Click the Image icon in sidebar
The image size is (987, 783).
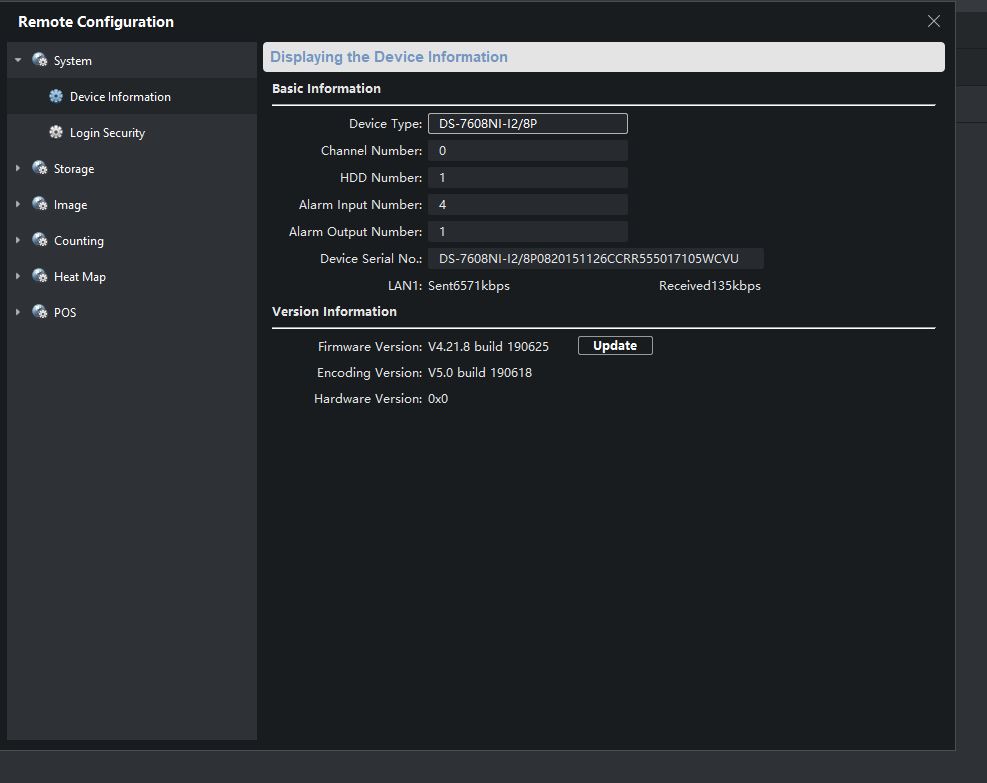(40, 205)
